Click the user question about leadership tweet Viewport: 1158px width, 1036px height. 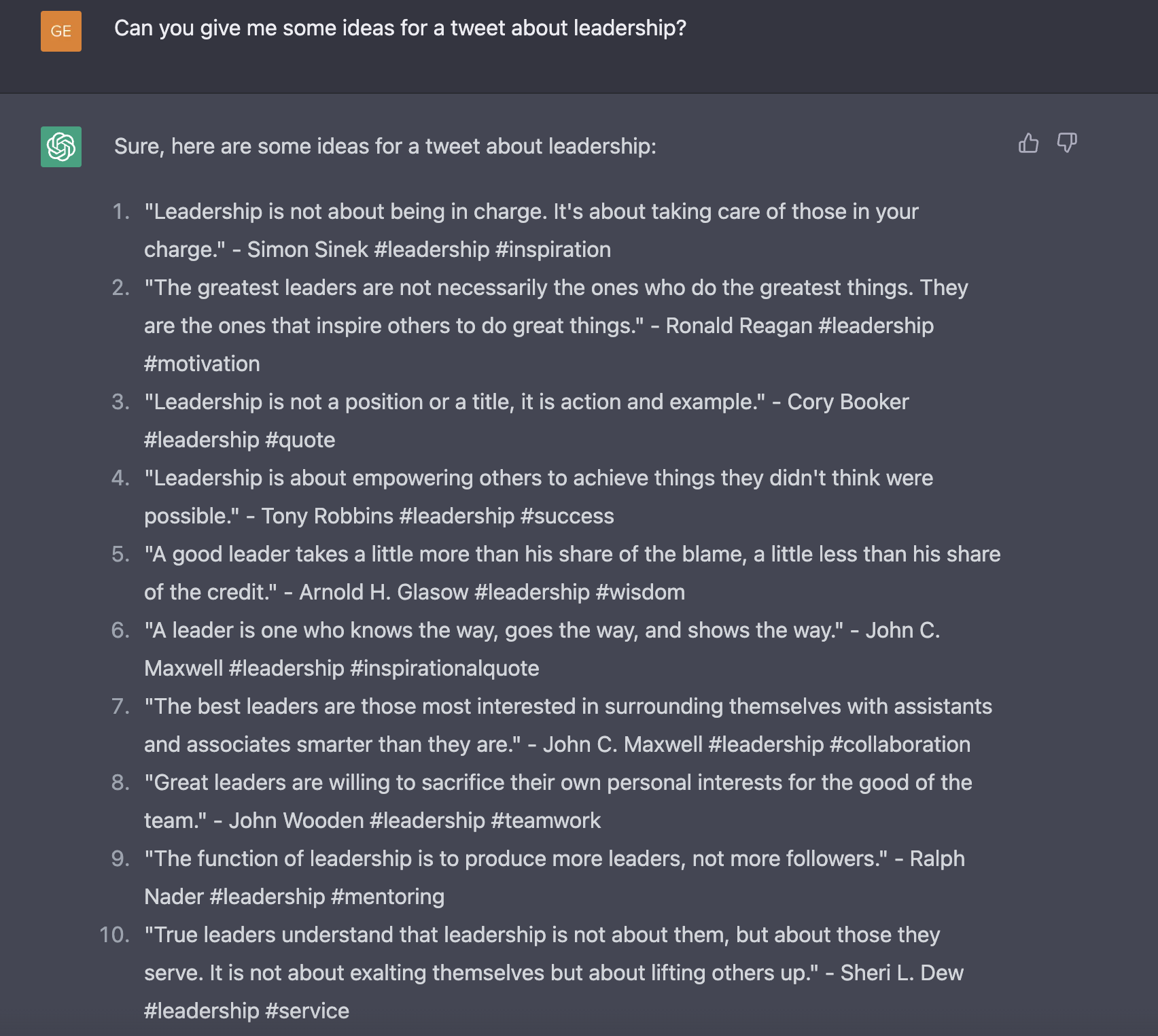[x=400, y=28]
